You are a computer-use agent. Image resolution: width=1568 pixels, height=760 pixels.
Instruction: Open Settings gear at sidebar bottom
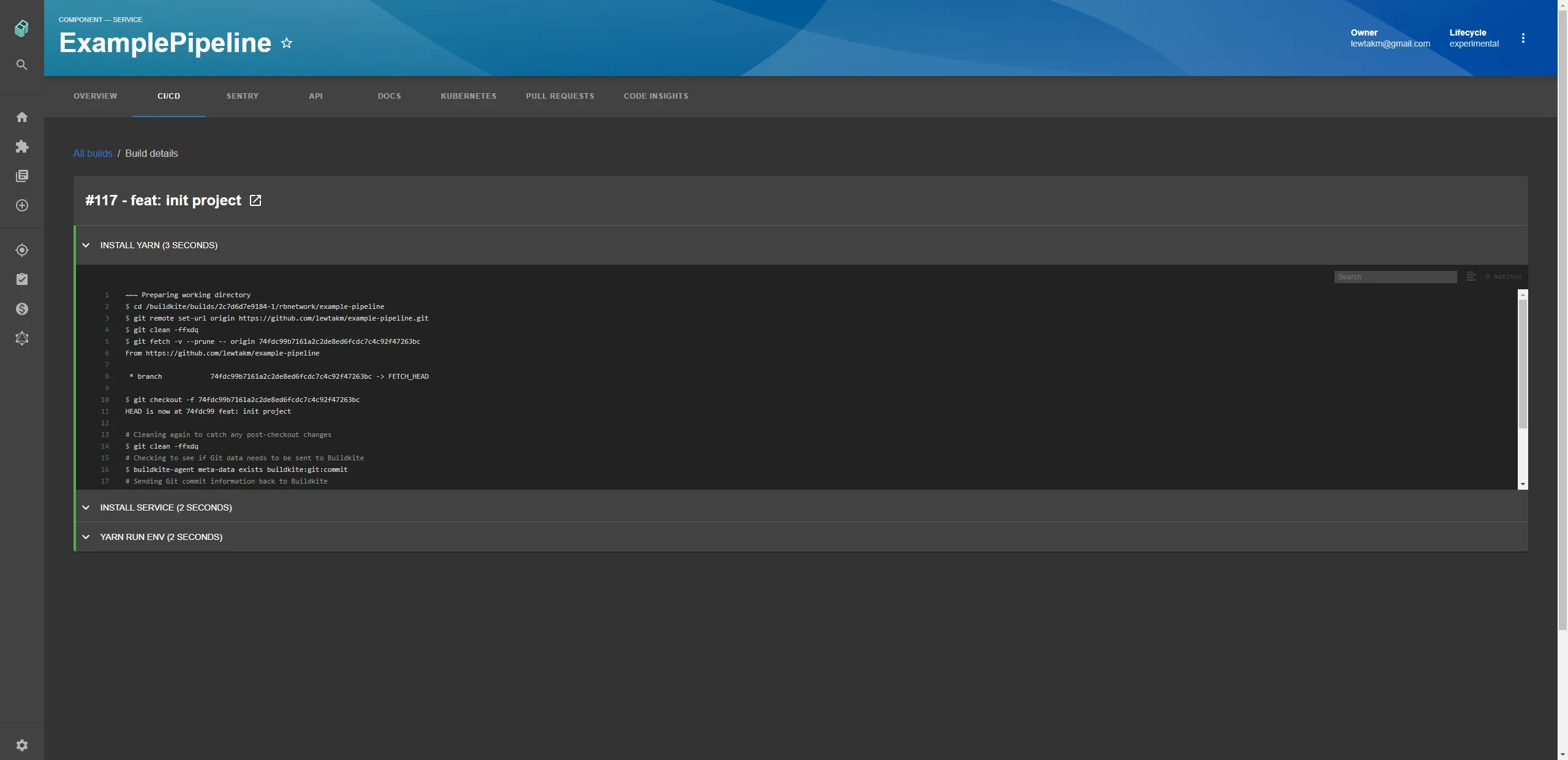(x=22, y=744)
